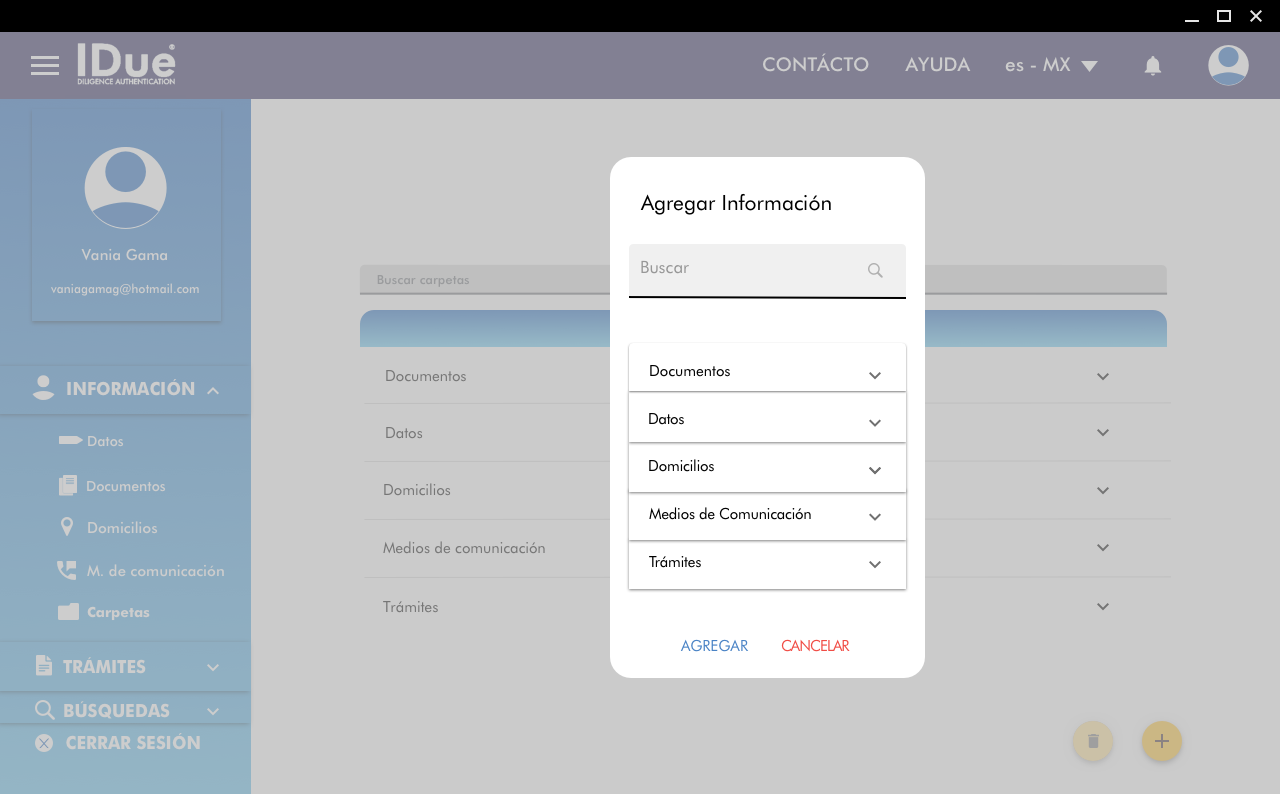Open the hamburger menu icon
Viewport: 1280px width, 794px height.
click(x=45, y=66)
